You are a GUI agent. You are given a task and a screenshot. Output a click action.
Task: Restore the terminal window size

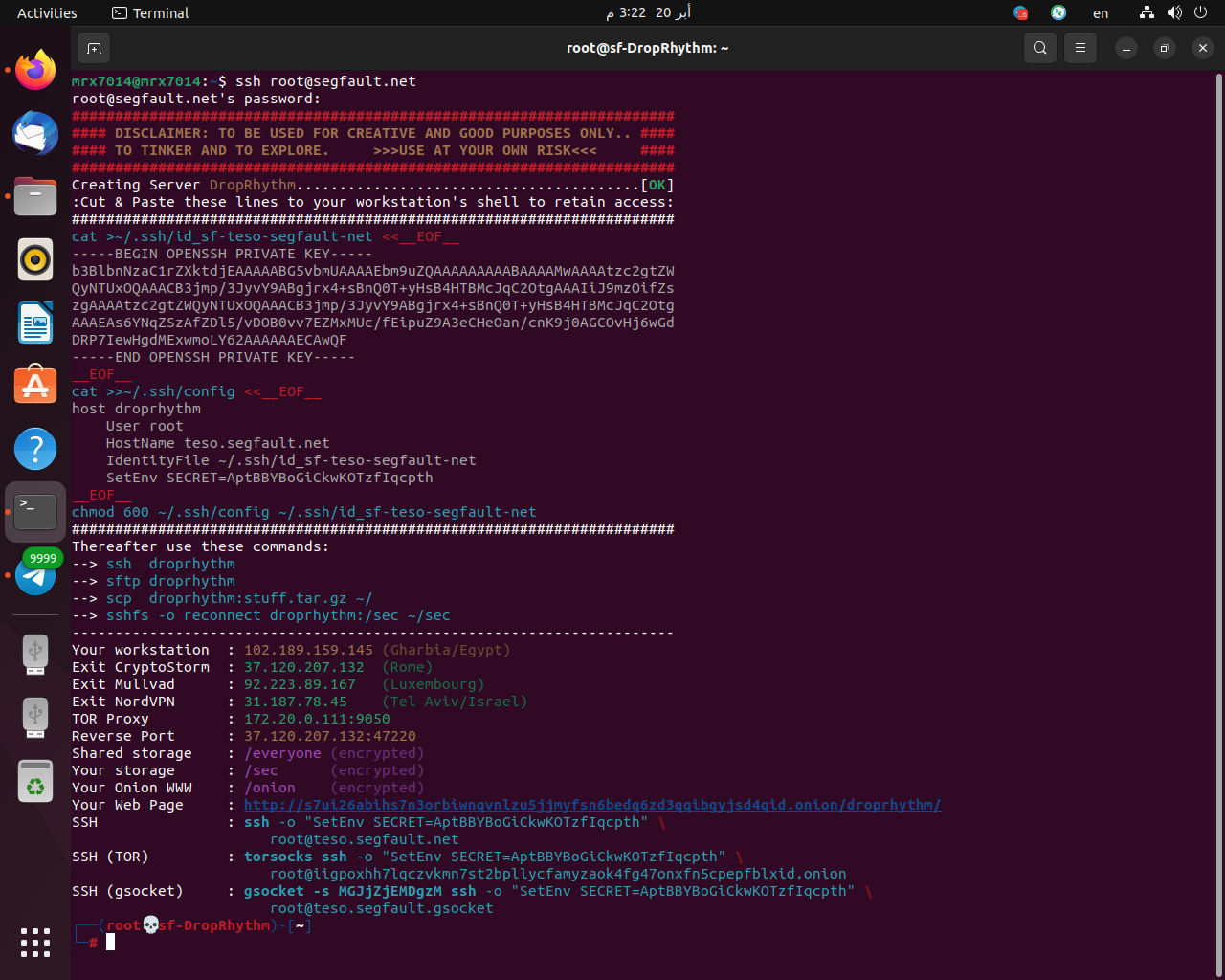1165,48
